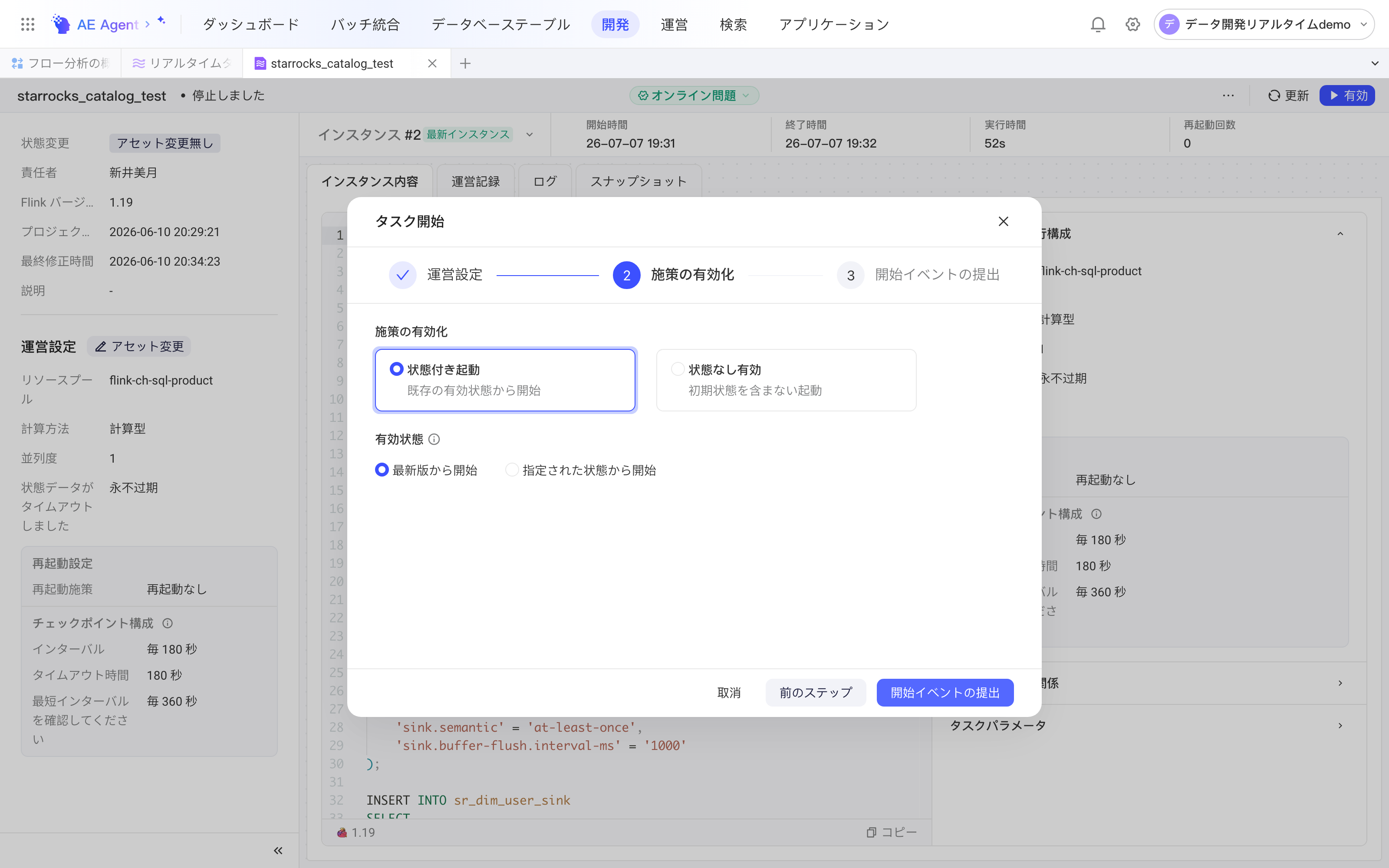Open the settings gear icon
This screenshot has height=868, width=1389.
1132,24
